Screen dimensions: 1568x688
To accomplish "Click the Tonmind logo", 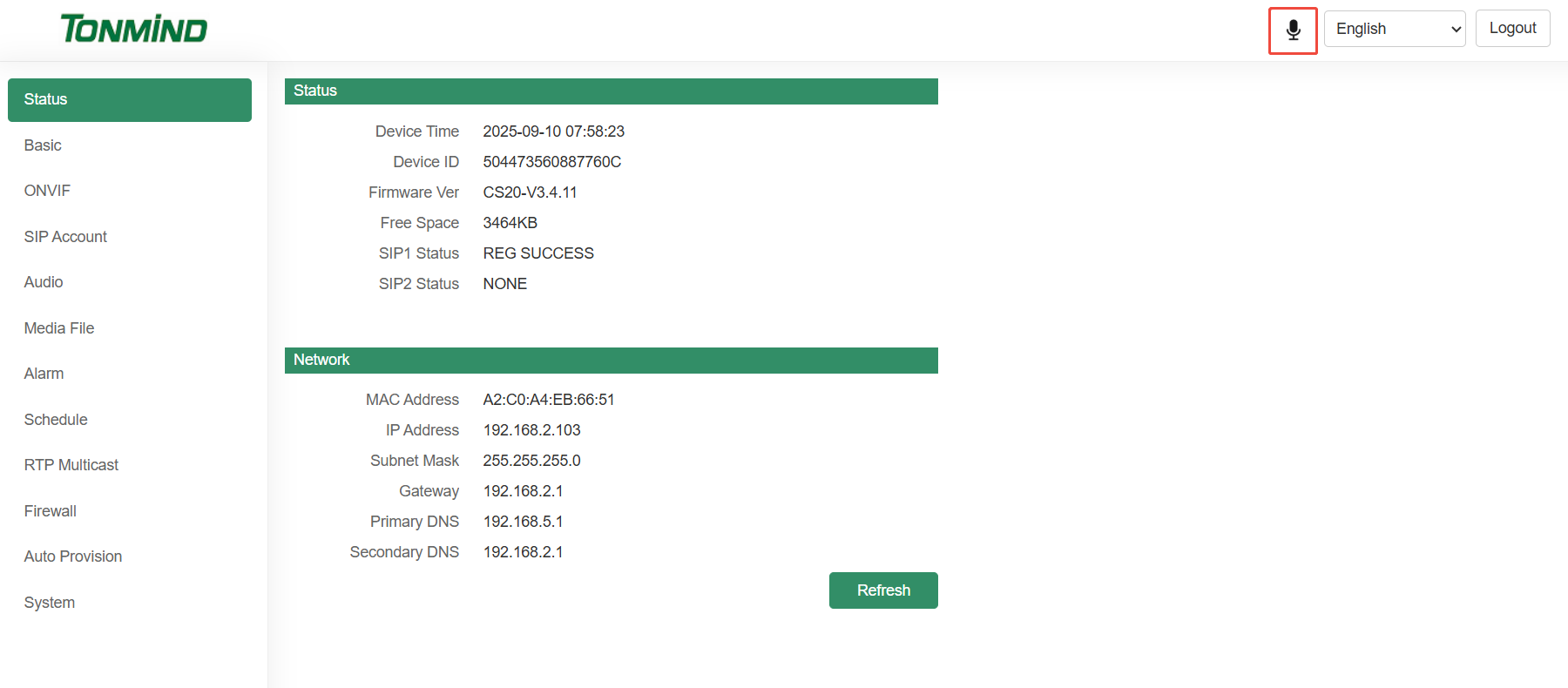I will point(133,30).
